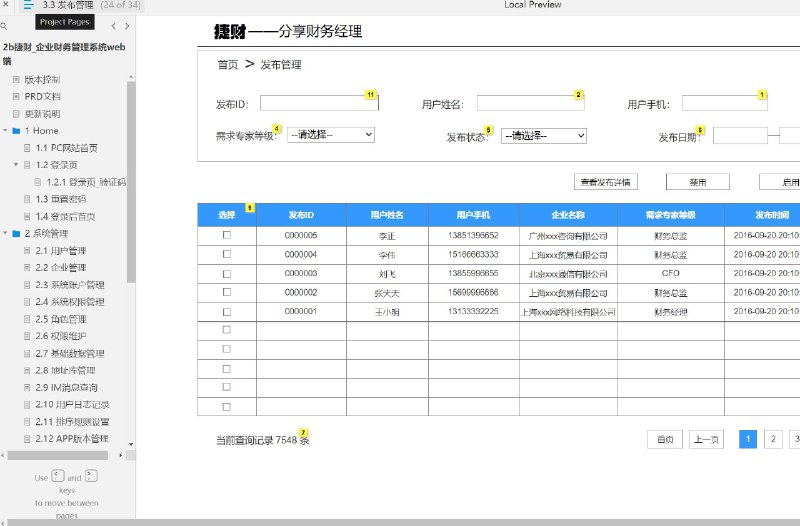Click phone number 13133332225 cell
Image resolution: width=800 pixels, height=526 pixels.
point(473,311)
